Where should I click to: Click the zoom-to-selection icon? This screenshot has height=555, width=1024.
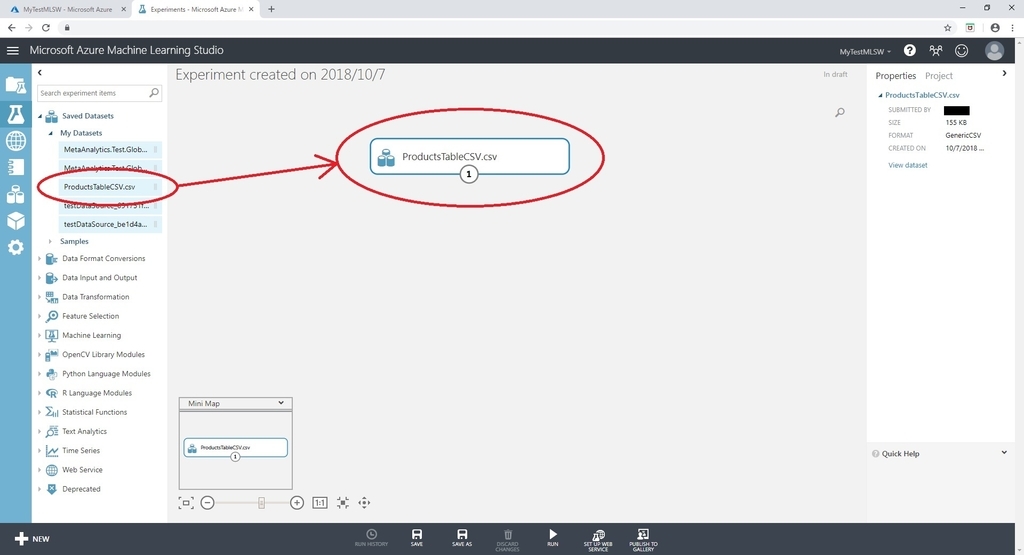pos(342,503)
